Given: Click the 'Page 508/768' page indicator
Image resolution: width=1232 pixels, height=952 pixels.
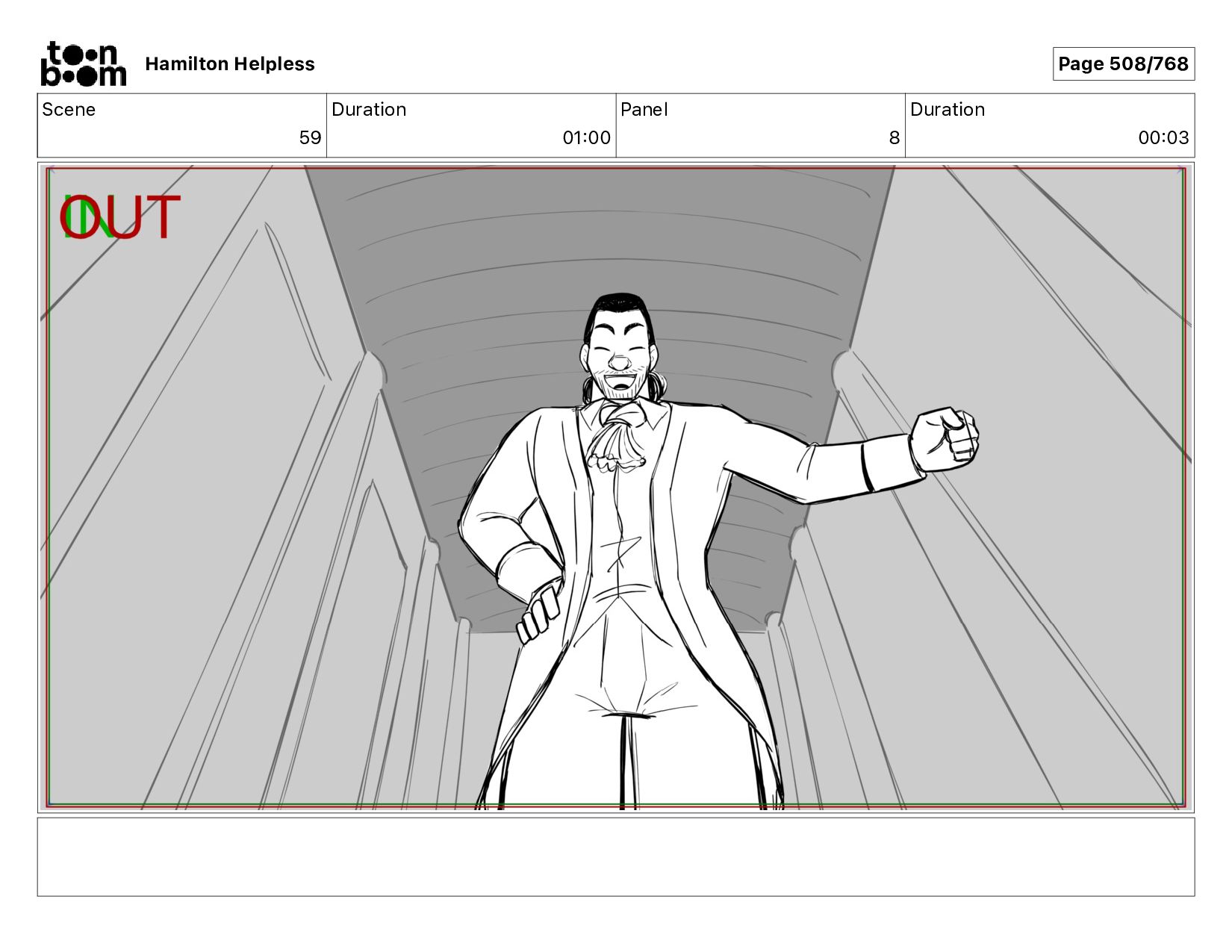Looking at the screenshot, I should [1123, 63].
